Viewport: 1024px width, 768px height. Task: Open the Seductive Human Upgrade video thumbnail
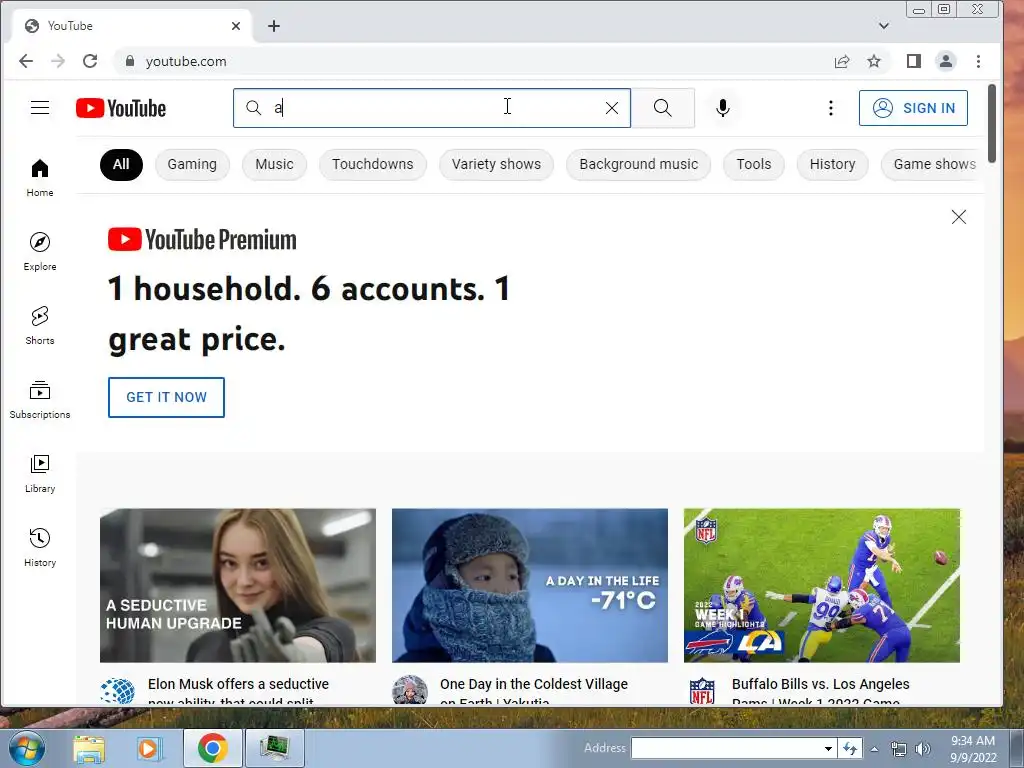[238, 585]
